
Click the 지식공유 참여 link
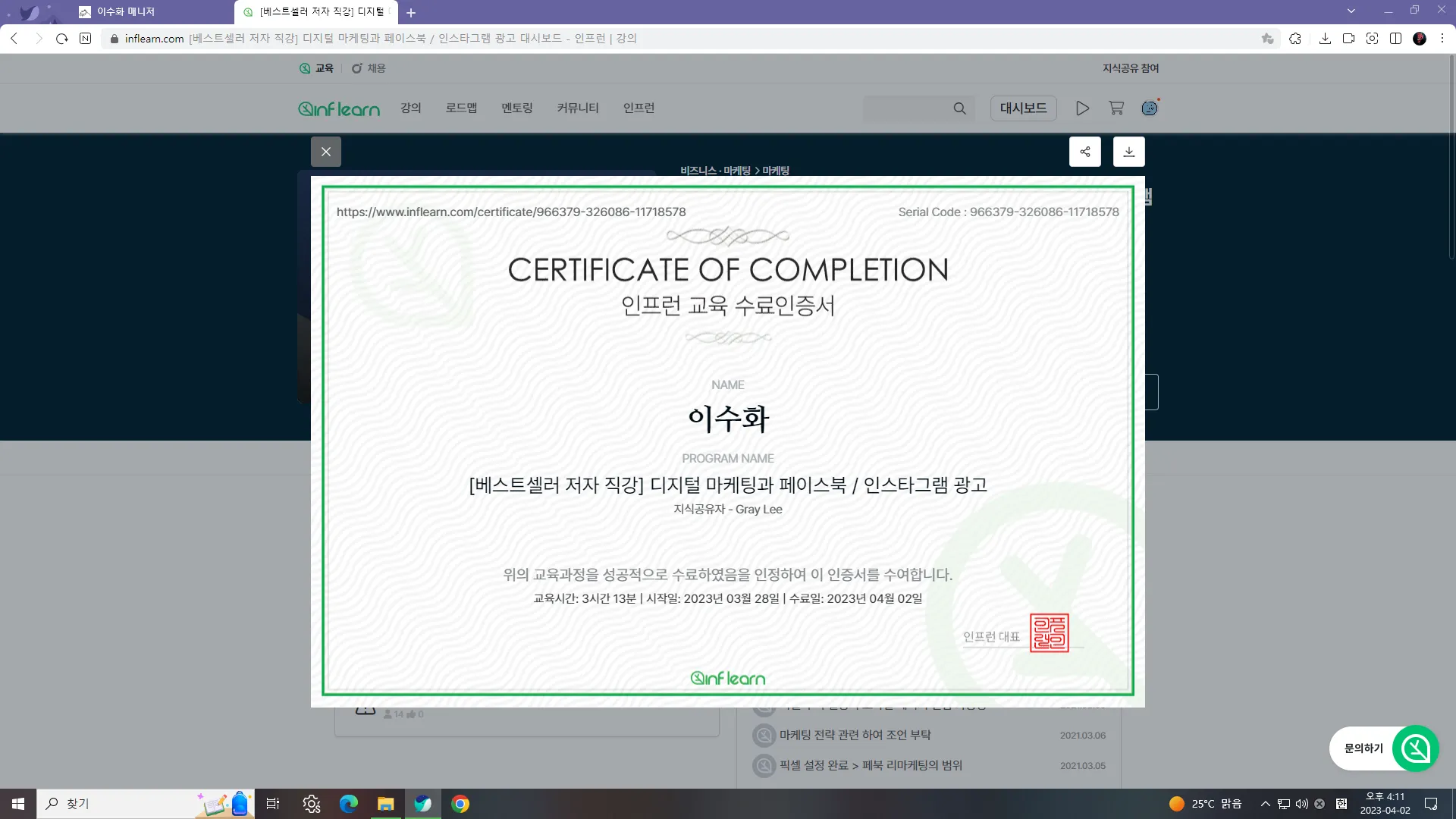[x=1130, y=68]
